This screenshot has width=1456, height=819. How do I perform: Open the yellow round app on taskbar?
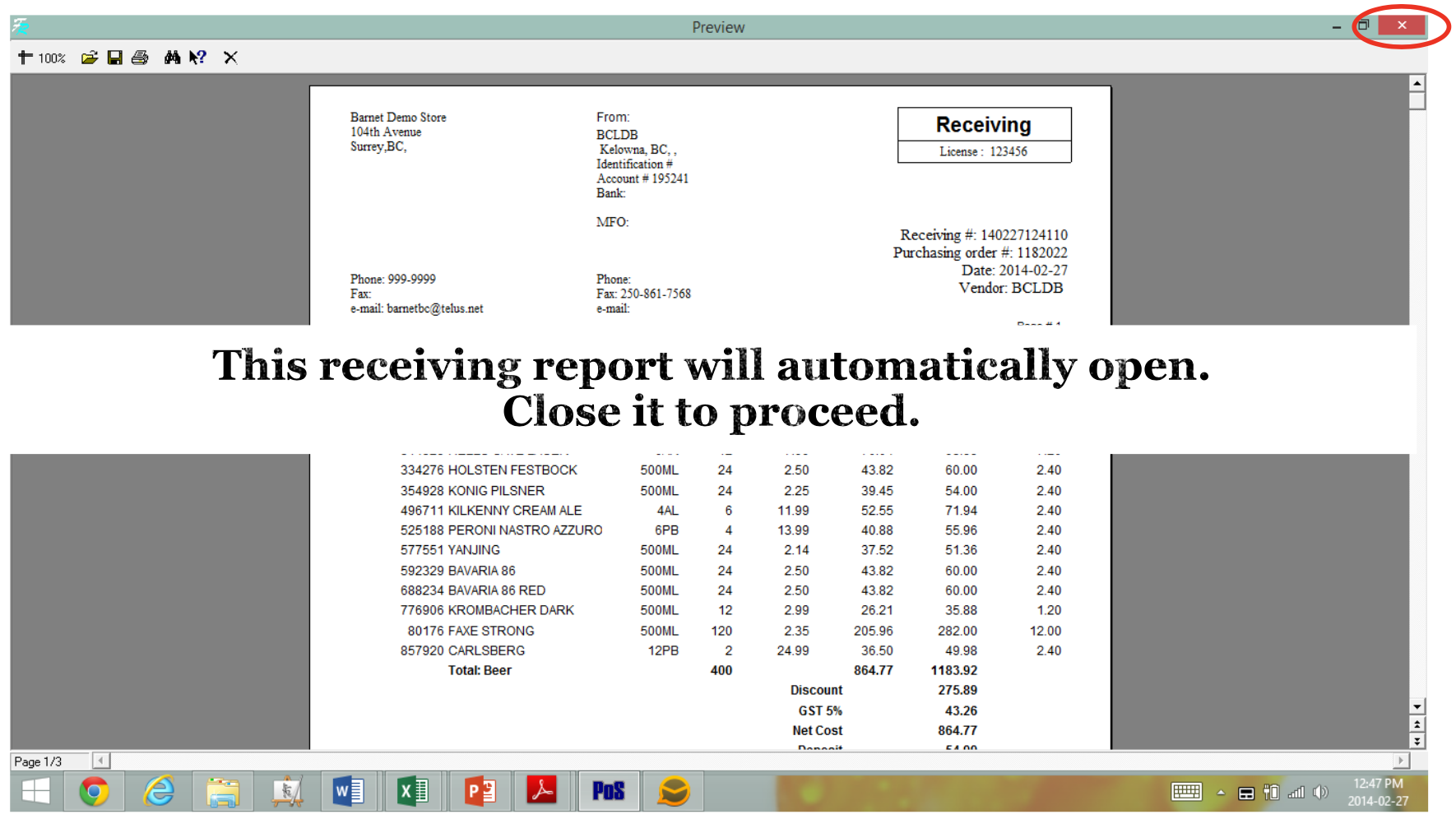pyautogui.click(x=674, y=792)
